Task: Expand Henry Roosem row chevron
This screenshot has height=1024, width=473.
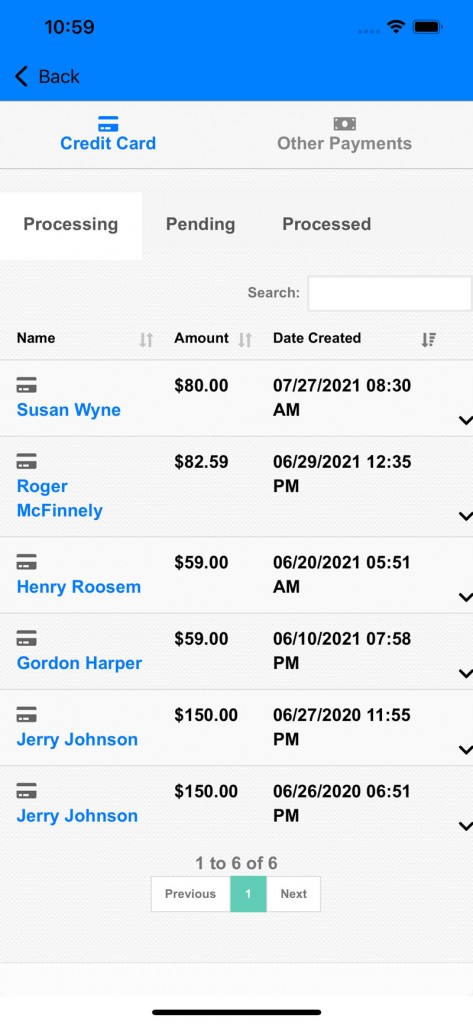Action: [465, 597]
